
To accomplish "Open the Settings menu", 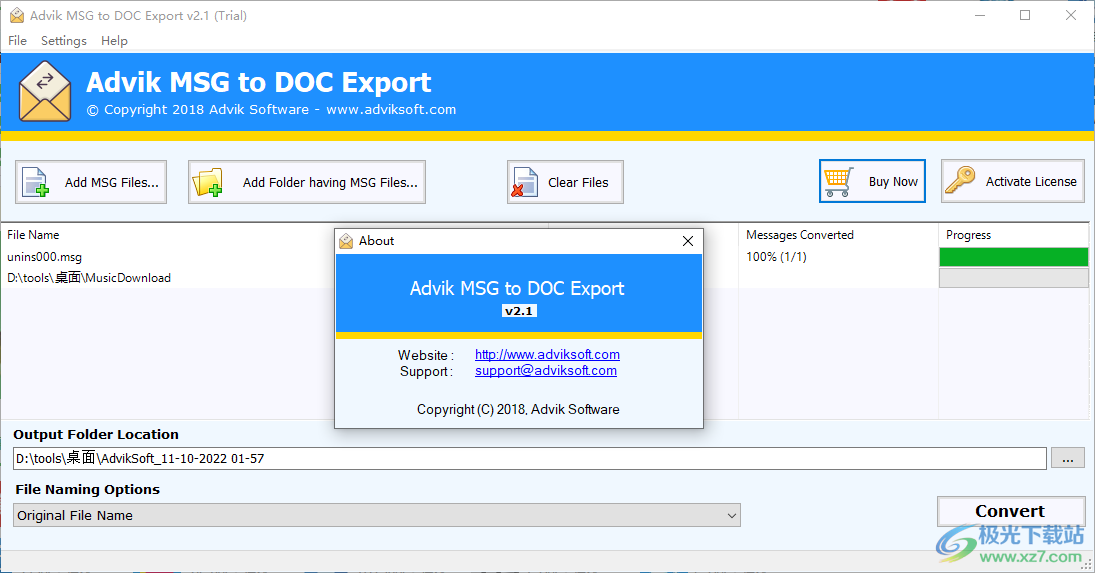I will 64,40.
